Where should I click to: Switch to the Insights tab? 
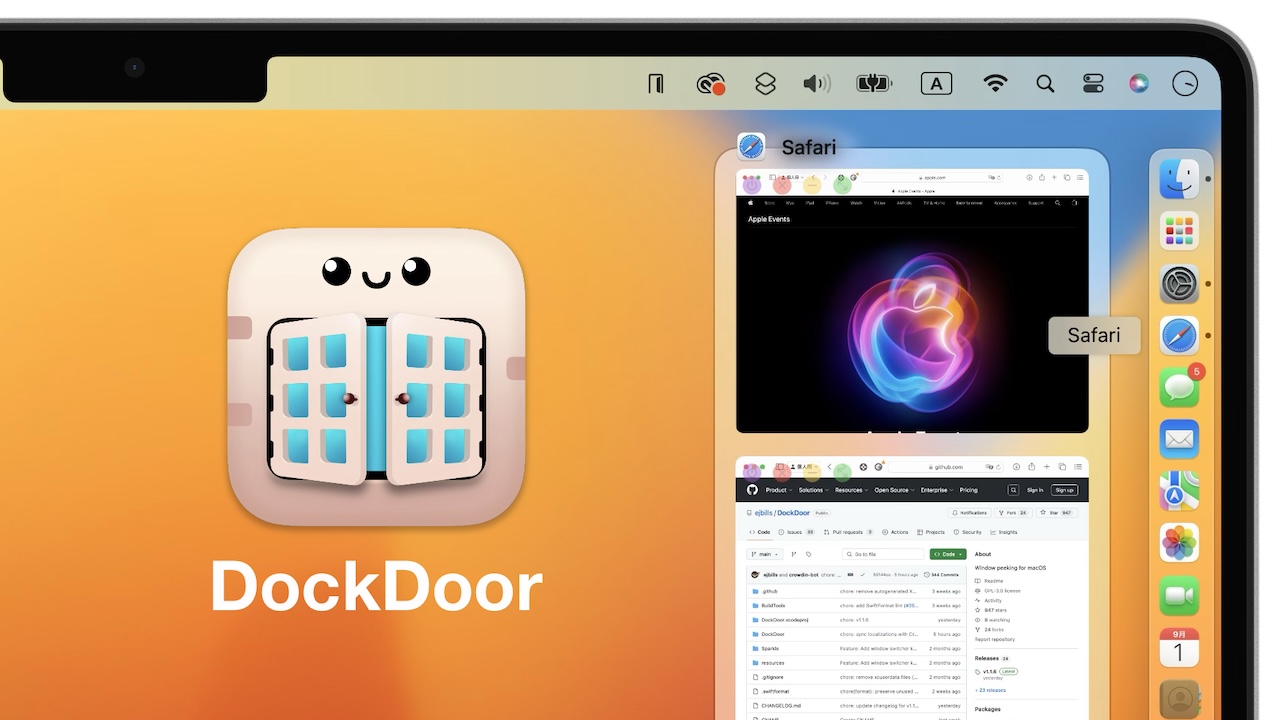1003,532
